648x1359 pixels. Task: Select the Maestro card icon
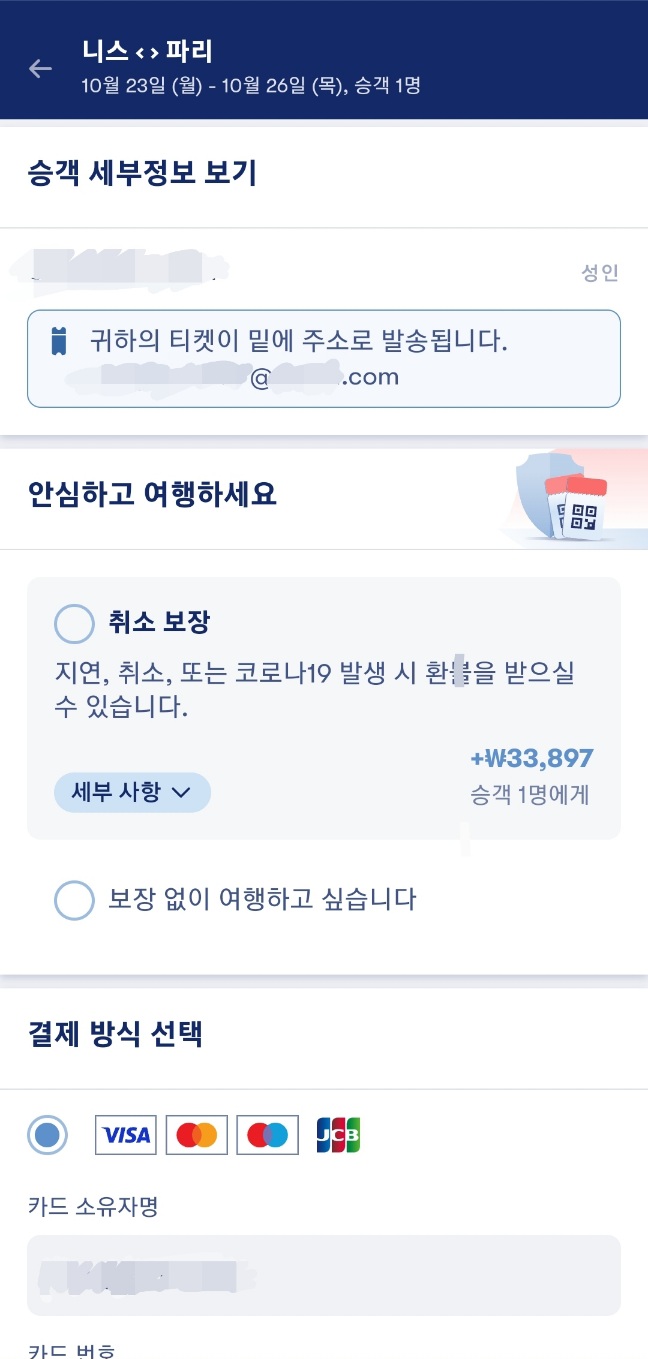coord(267,1134)
